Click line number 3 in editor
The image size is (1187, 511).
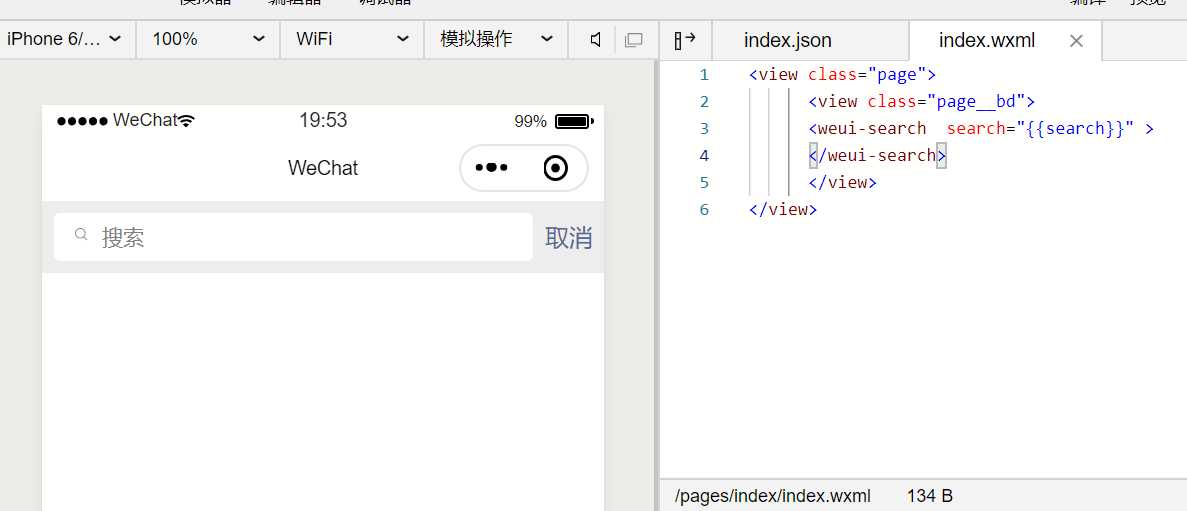tap(704, 129)
